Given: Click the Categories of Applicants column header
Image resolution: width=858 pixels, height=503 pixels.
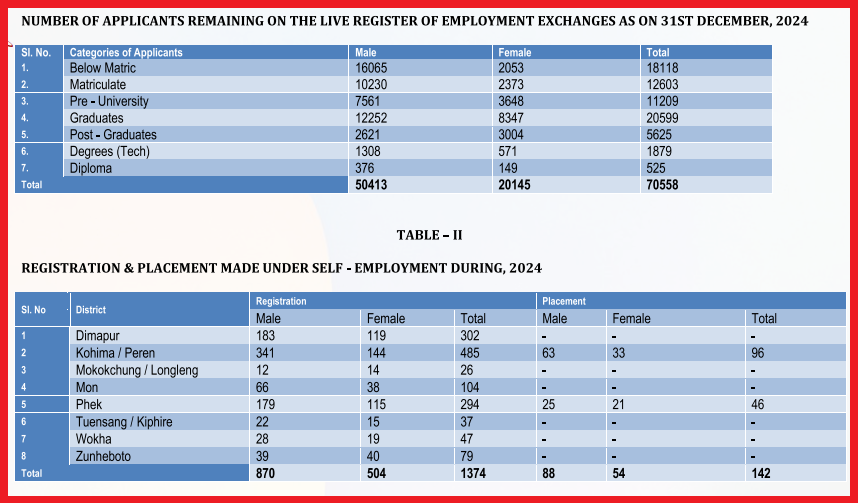Looking at the screenshot, I should (x=126, y=52).
